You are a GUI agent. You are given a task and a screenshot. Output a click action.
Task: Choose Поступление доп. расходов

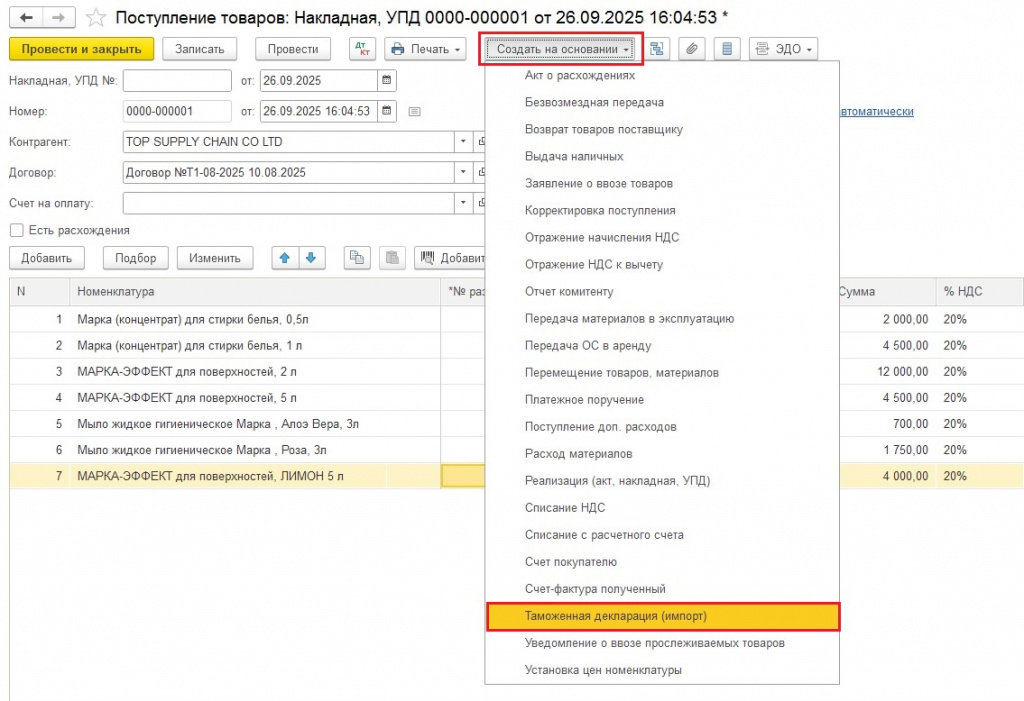pos(662,427)
